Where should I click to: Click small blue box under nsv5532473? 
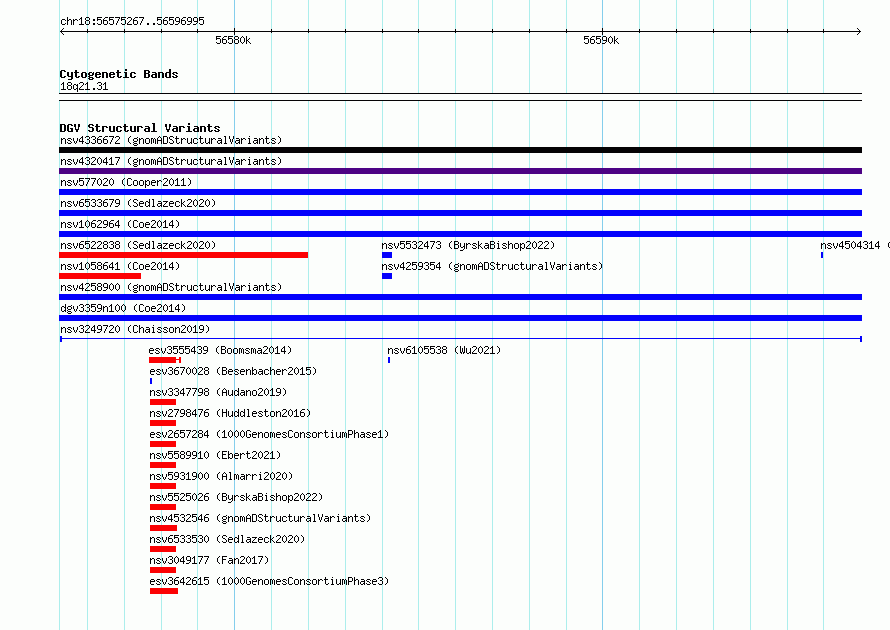pos(387,255)
